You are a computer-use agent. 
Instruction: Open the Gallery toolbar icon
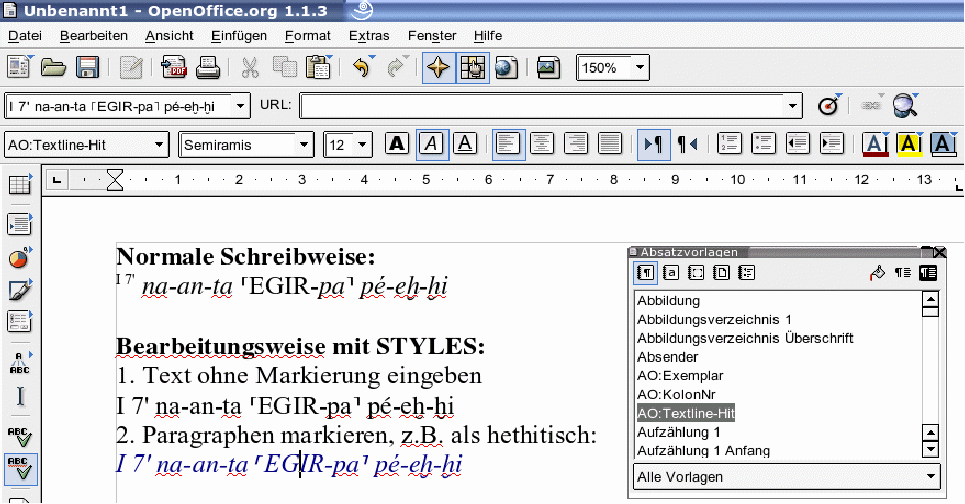click(x=506, y=68)
